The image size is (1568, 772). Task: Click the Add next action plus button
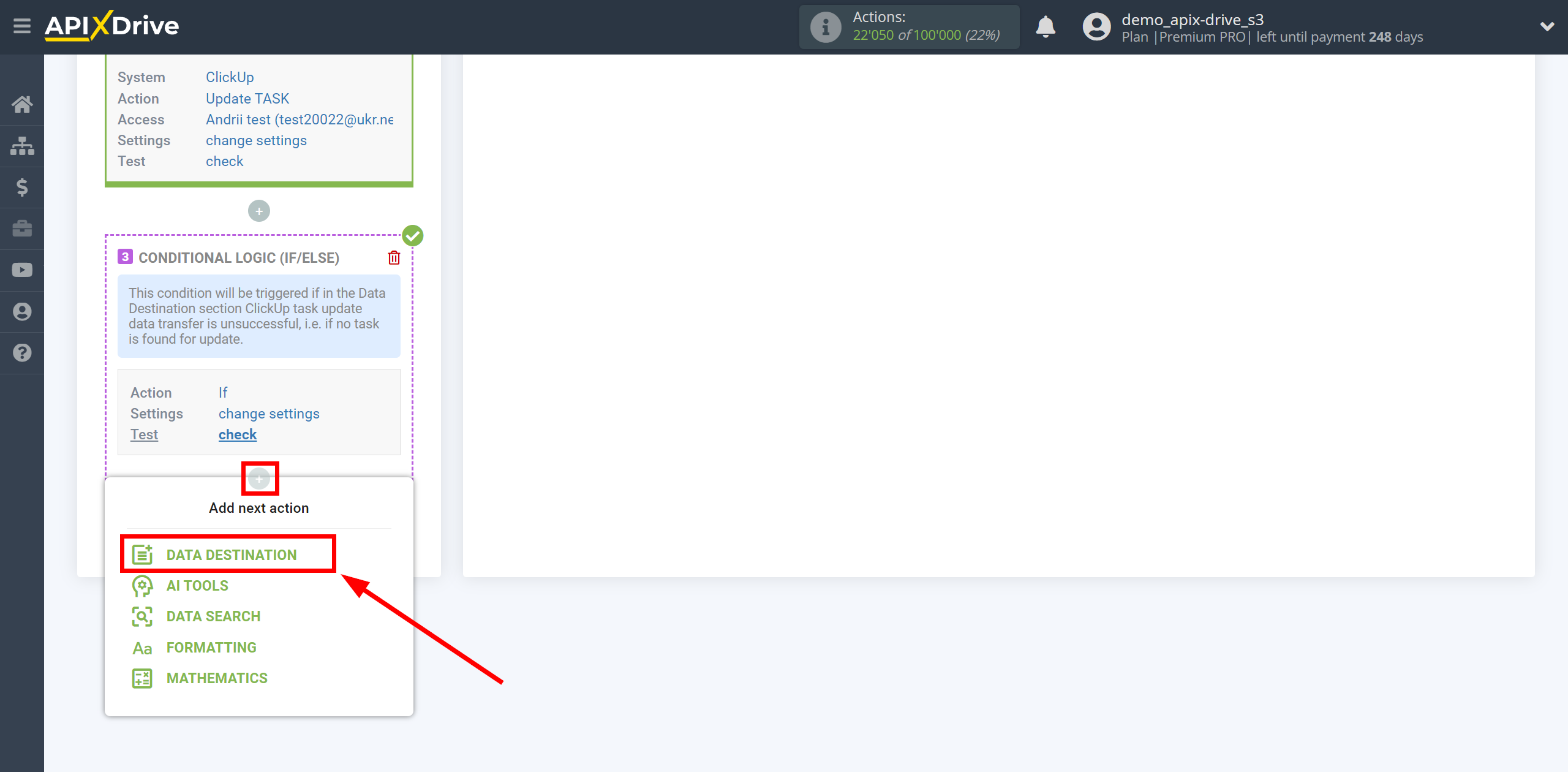(261, 479)
